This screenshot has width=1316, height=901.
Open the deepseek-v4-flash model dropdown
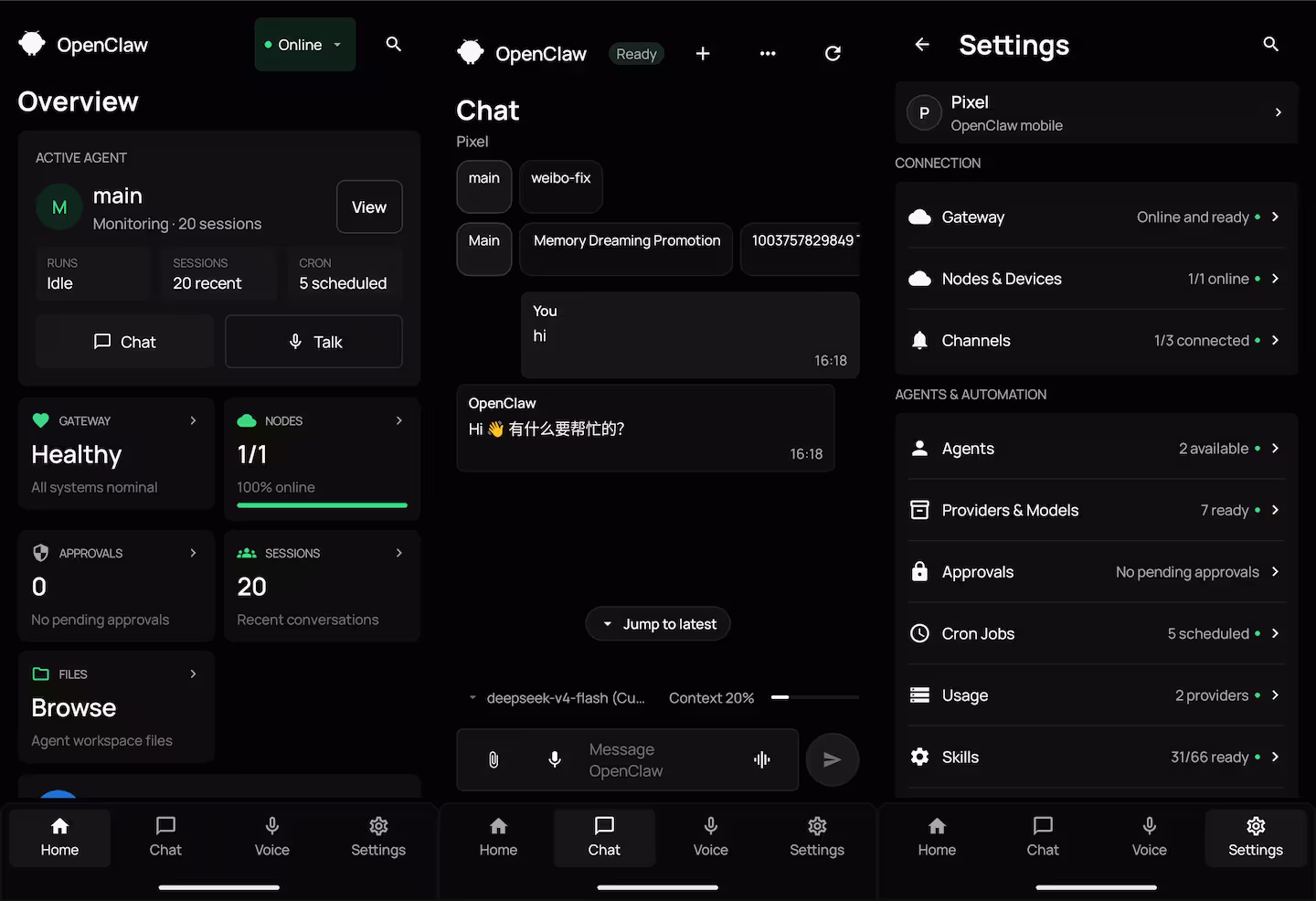point(557,698)
